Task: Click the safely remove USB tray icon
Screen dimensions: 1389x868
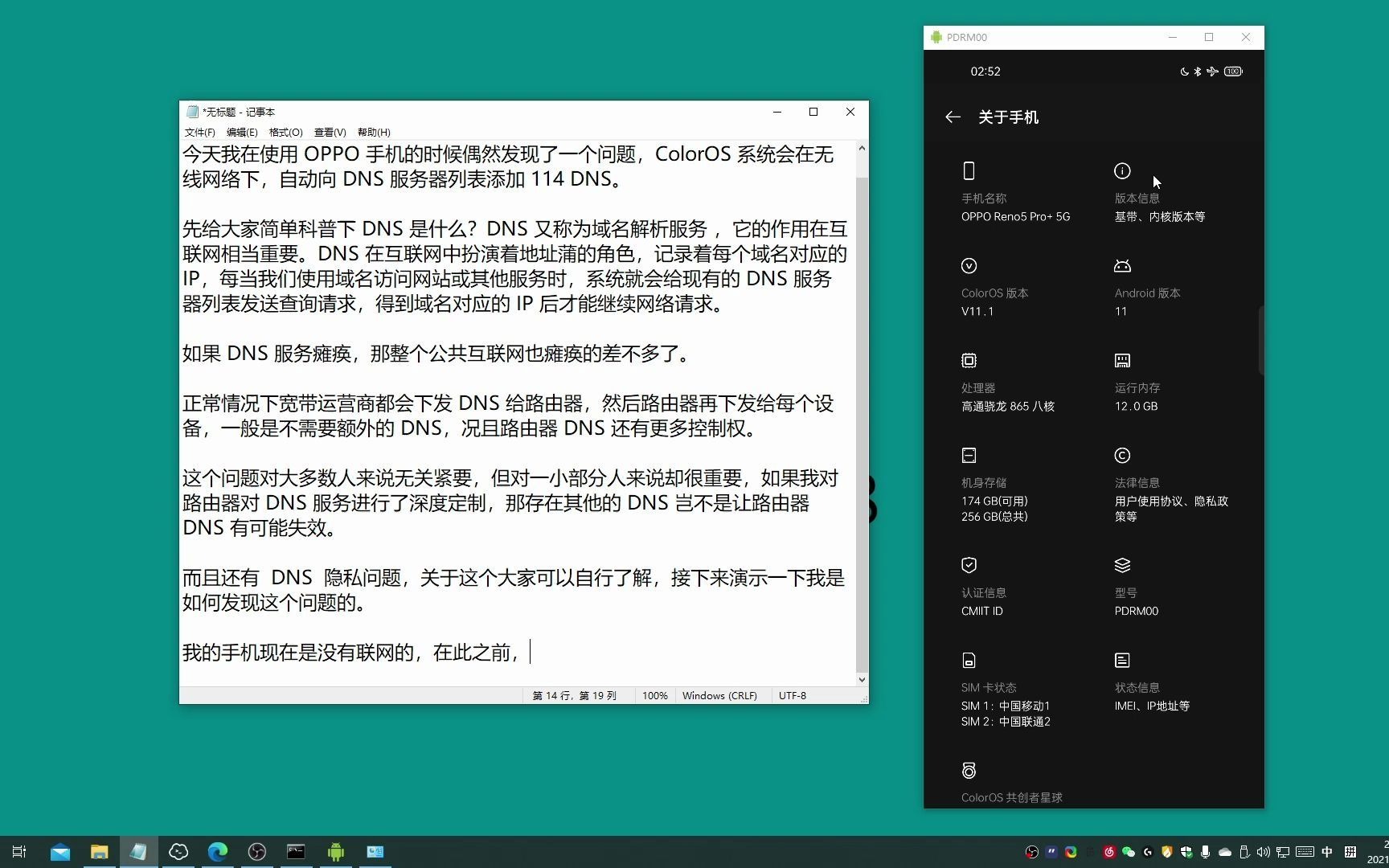Action: [1244, 852]
